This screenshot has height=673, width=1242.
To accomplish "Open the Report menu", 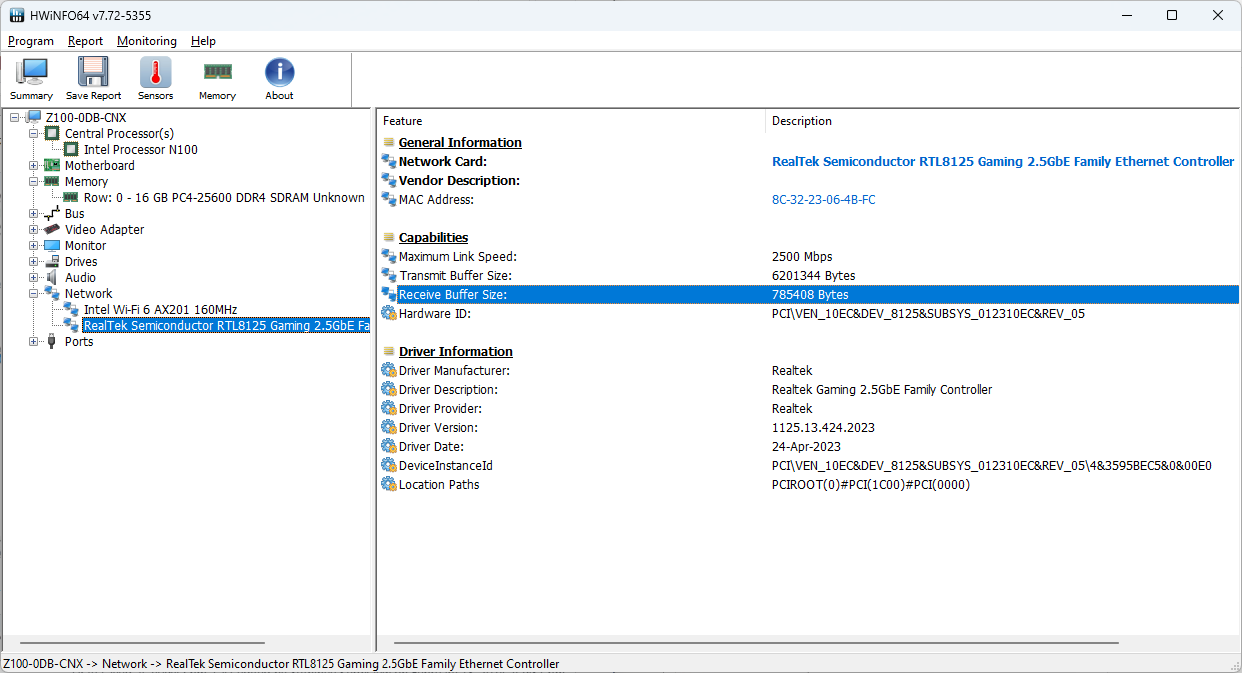I will tap(86, 41).
